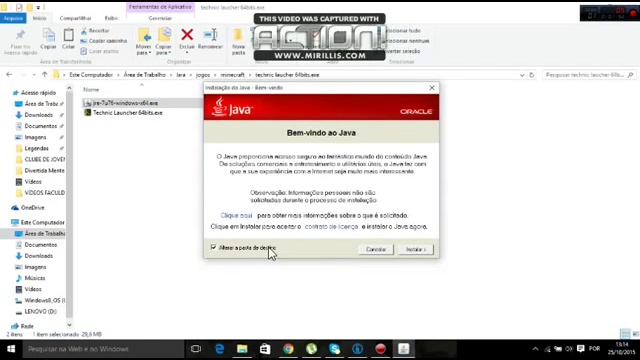Click the Colar clipboard icon

[69, 36]
